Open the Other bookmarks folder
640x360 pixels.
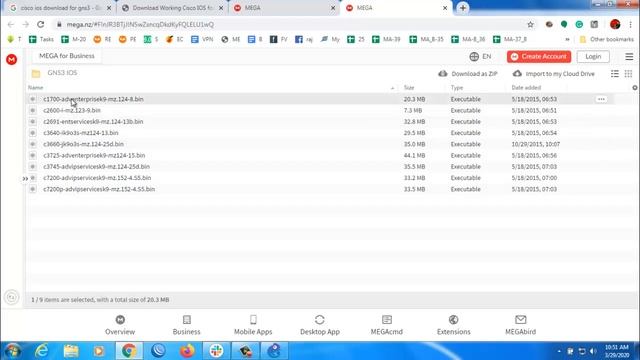tap(607, 39)
